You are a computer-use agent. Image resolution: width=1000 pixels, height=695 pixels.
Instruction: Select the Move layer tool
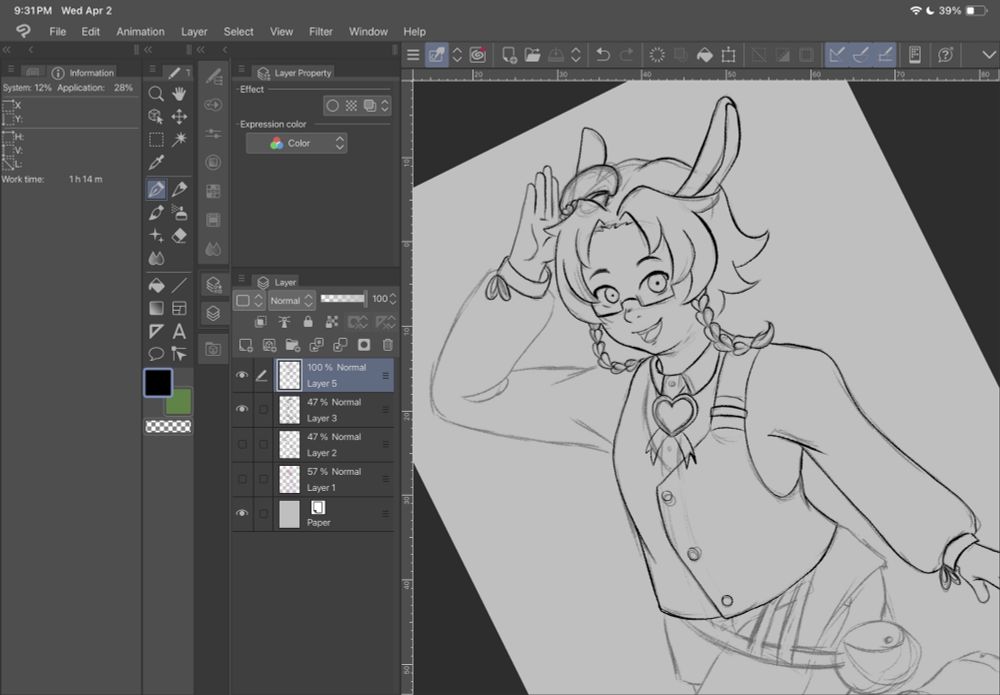pyautogui.click(x=179, y=116)
